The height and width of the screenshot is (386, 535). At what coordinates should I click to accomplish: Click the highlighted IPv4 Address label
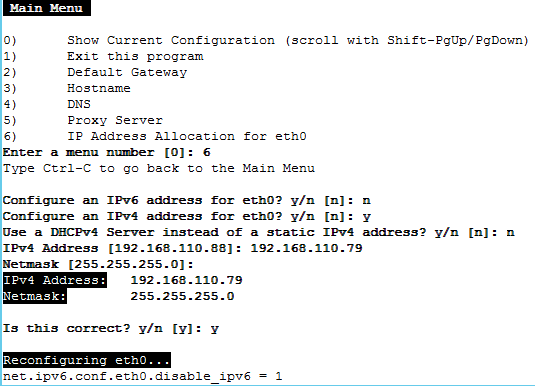tap(55, 280)
